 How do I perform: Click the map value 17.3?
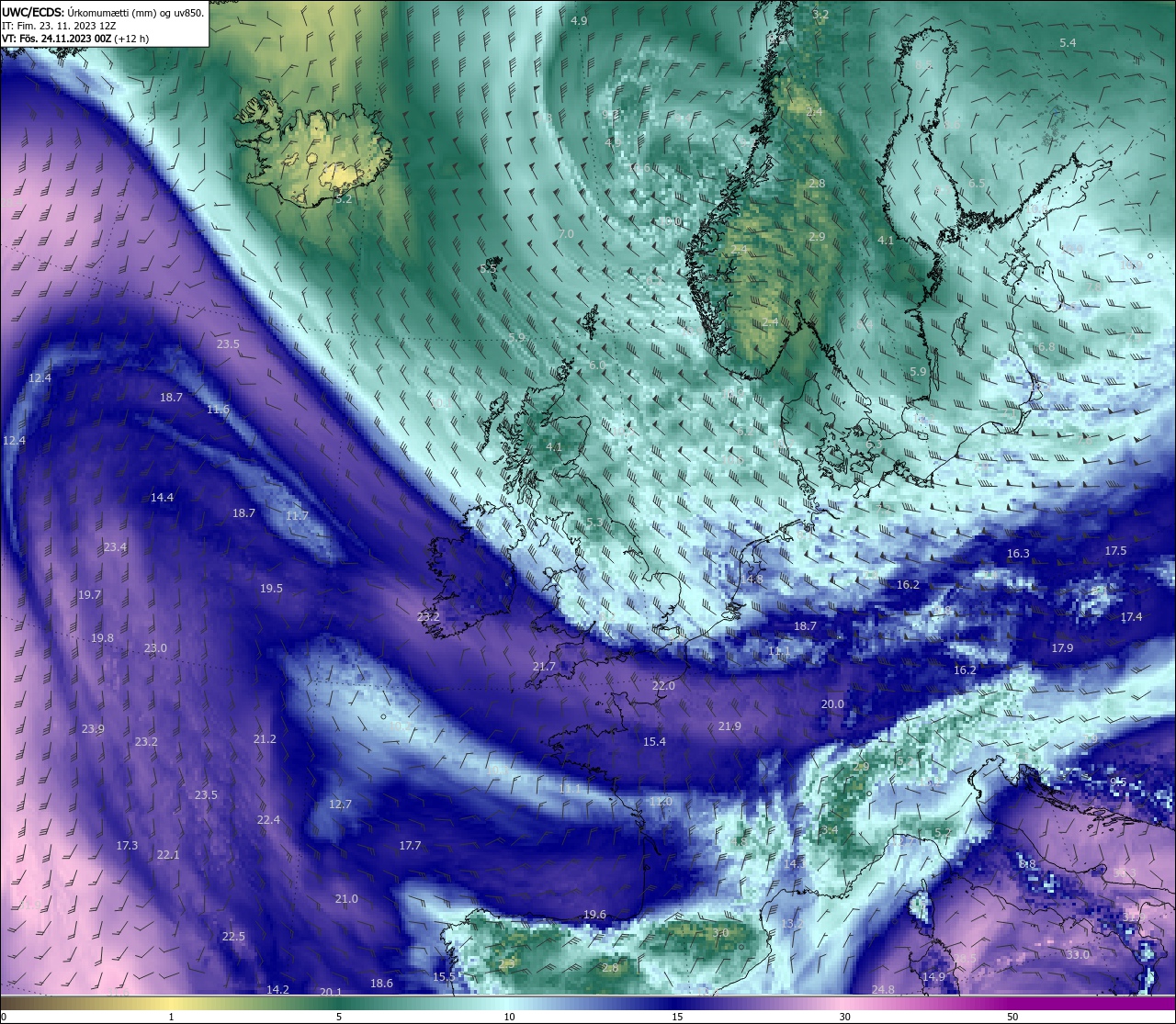click(127, 846)
